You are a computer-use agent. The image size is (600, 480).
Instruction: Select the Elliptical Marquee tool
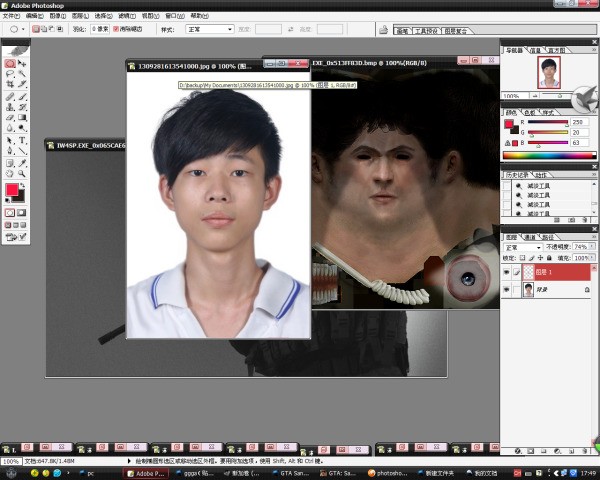(x=10, y=63)
